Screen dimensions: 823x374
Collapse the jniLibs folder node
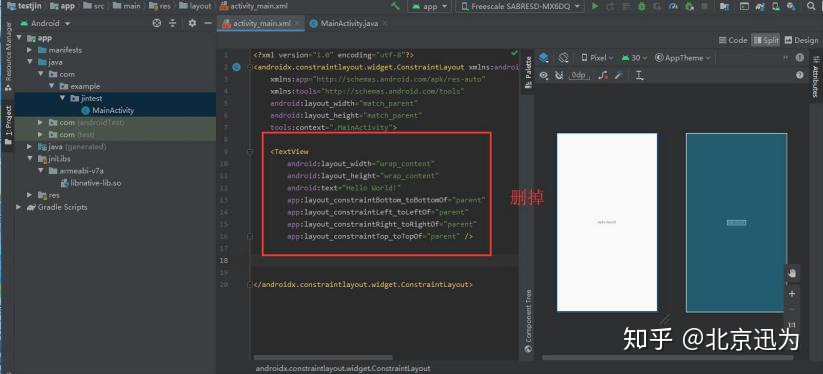click(x=30, y=159)
